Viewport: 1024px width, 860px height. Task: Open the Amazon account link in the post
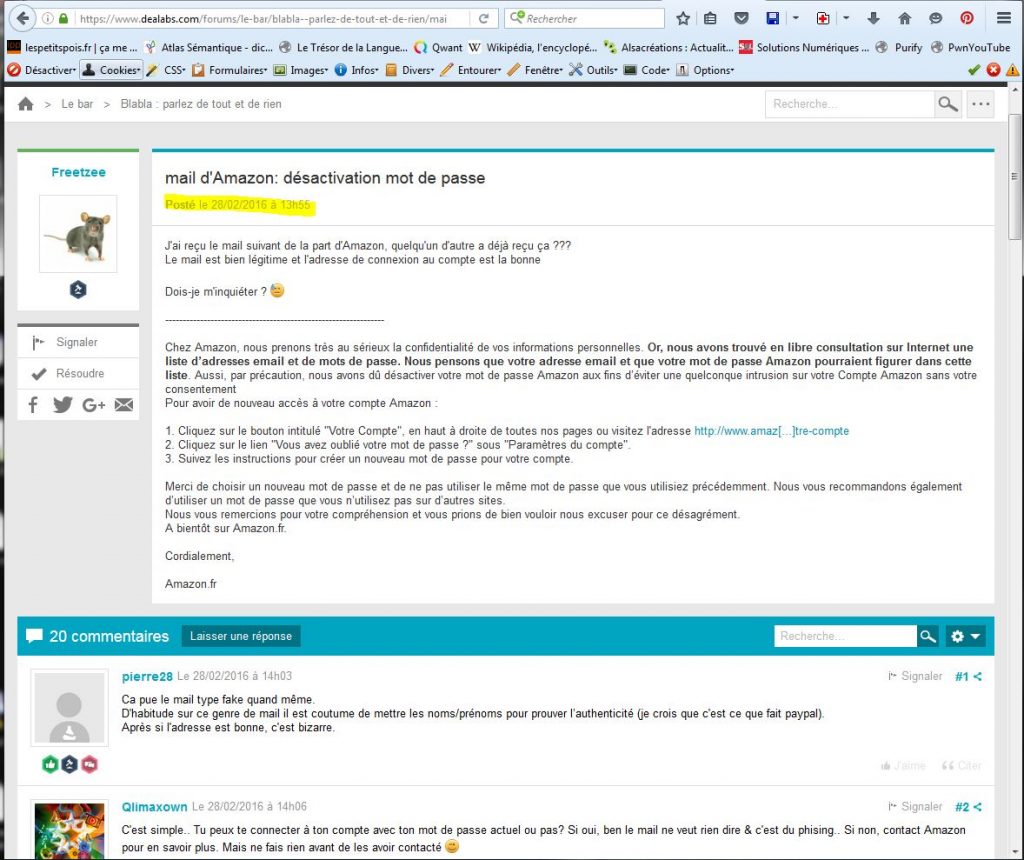(x=771, y=431)
